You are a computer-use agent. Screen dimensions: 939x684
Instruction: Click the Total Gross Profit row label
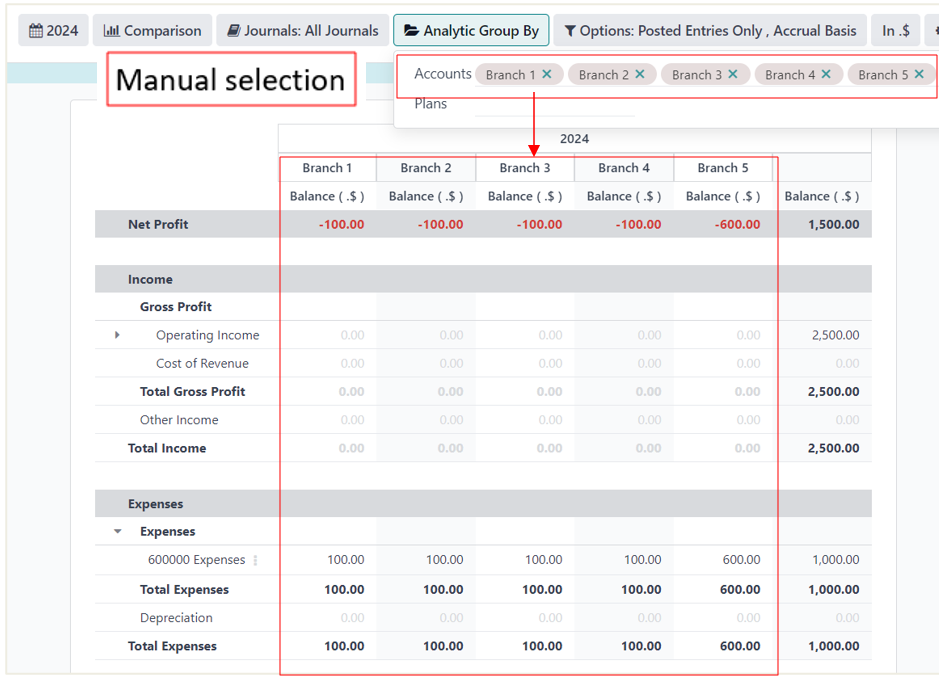(x=192, y=391)
